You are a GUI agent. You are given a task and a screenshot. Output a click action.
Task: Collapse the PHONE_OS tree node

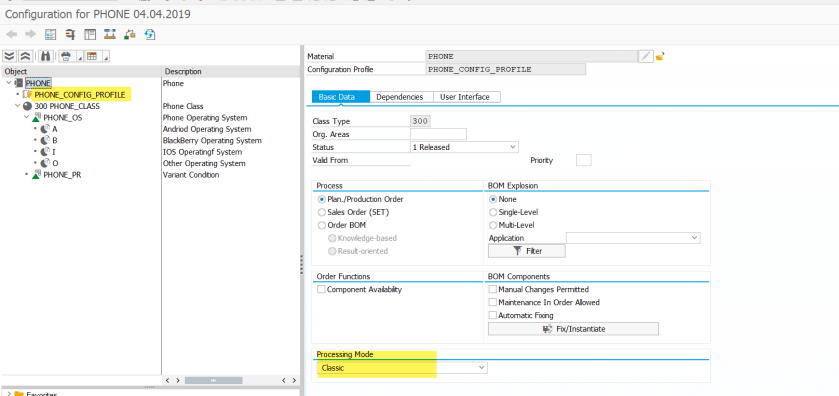click(x=26, y=118)
